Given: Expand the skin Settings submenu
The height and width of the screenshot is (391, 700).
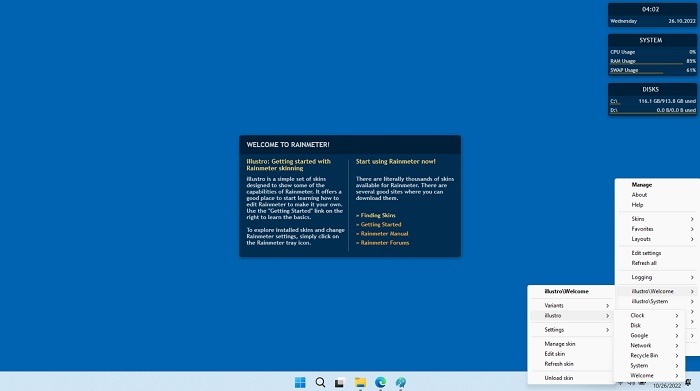Looking at the screenshot, I should pos(571,330).
